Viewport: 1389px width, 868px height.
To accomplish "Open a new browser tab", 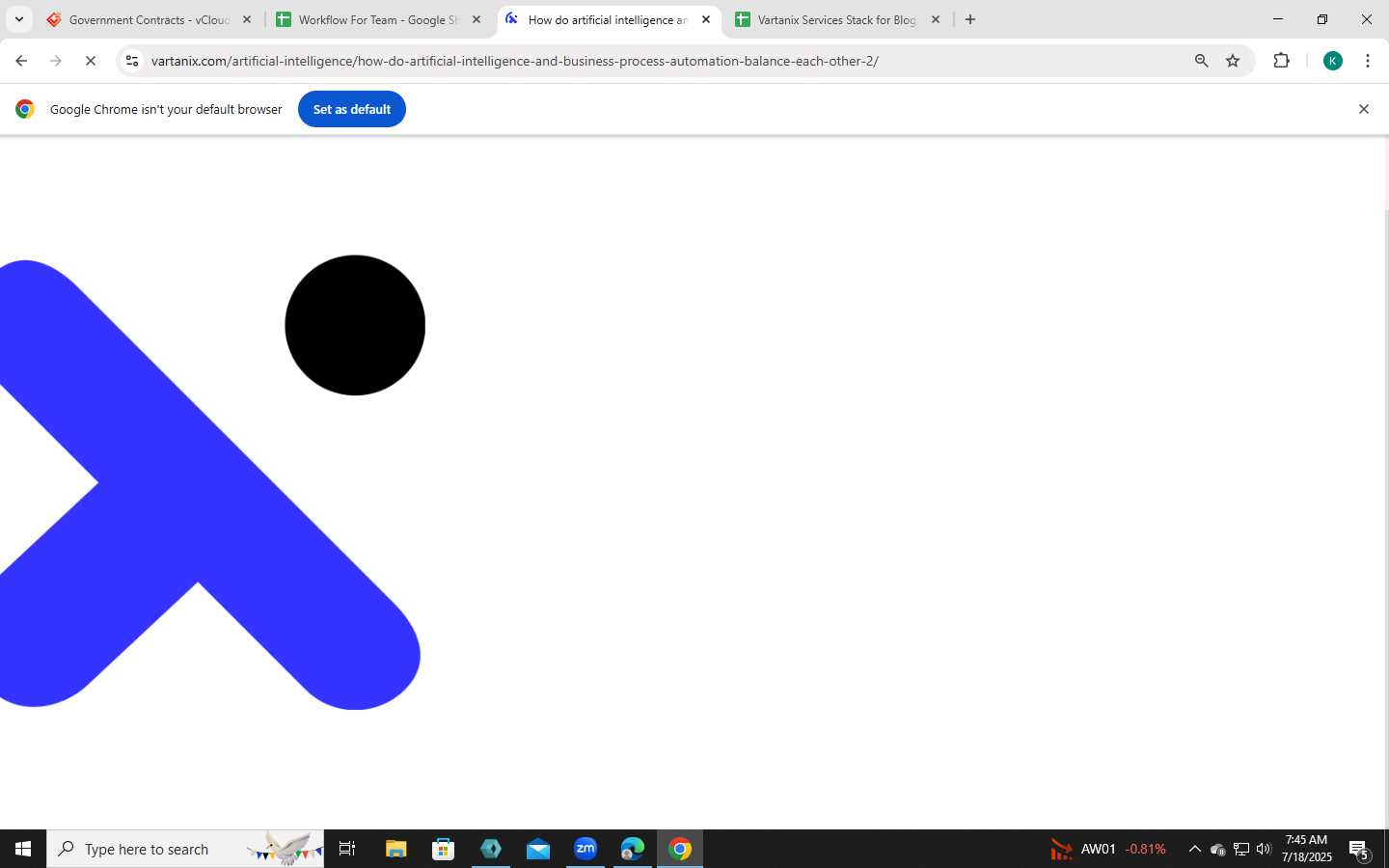I will click(970, 19).
